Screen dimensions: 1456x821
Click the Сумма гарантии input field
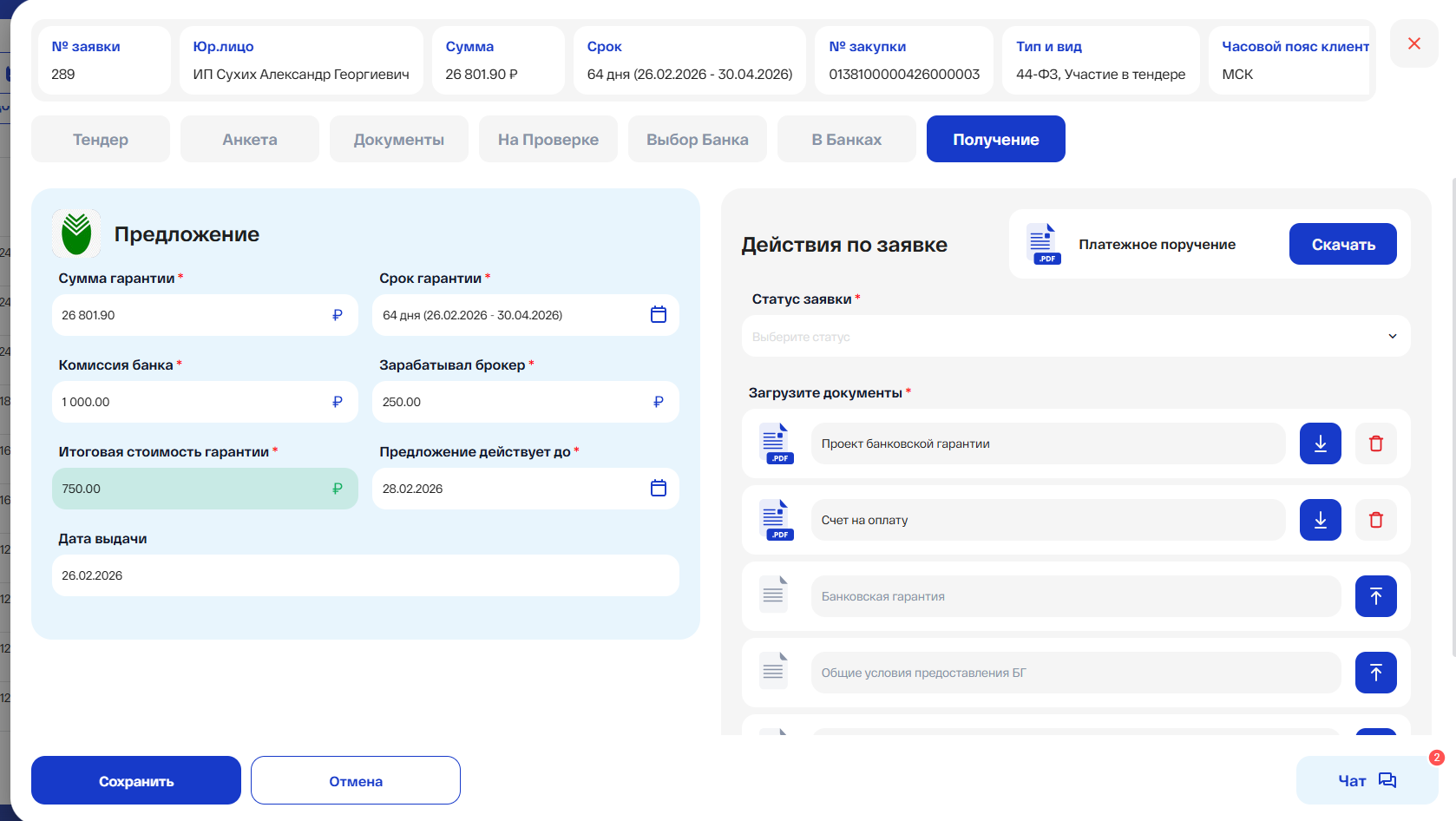coord(205,315)
